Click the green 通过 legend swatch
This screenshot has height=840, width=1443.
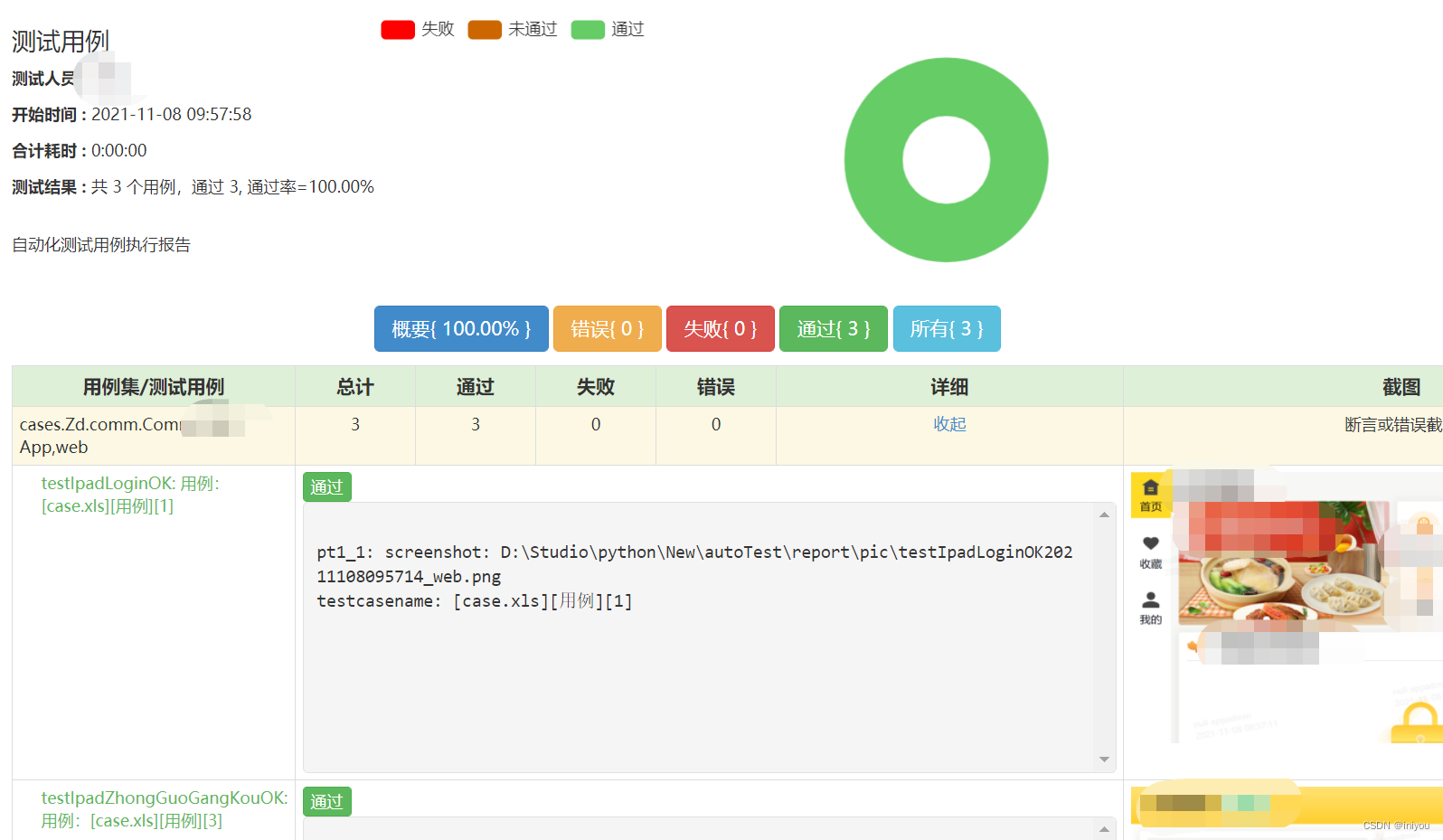pyautogui.click(x=588, y=30)
